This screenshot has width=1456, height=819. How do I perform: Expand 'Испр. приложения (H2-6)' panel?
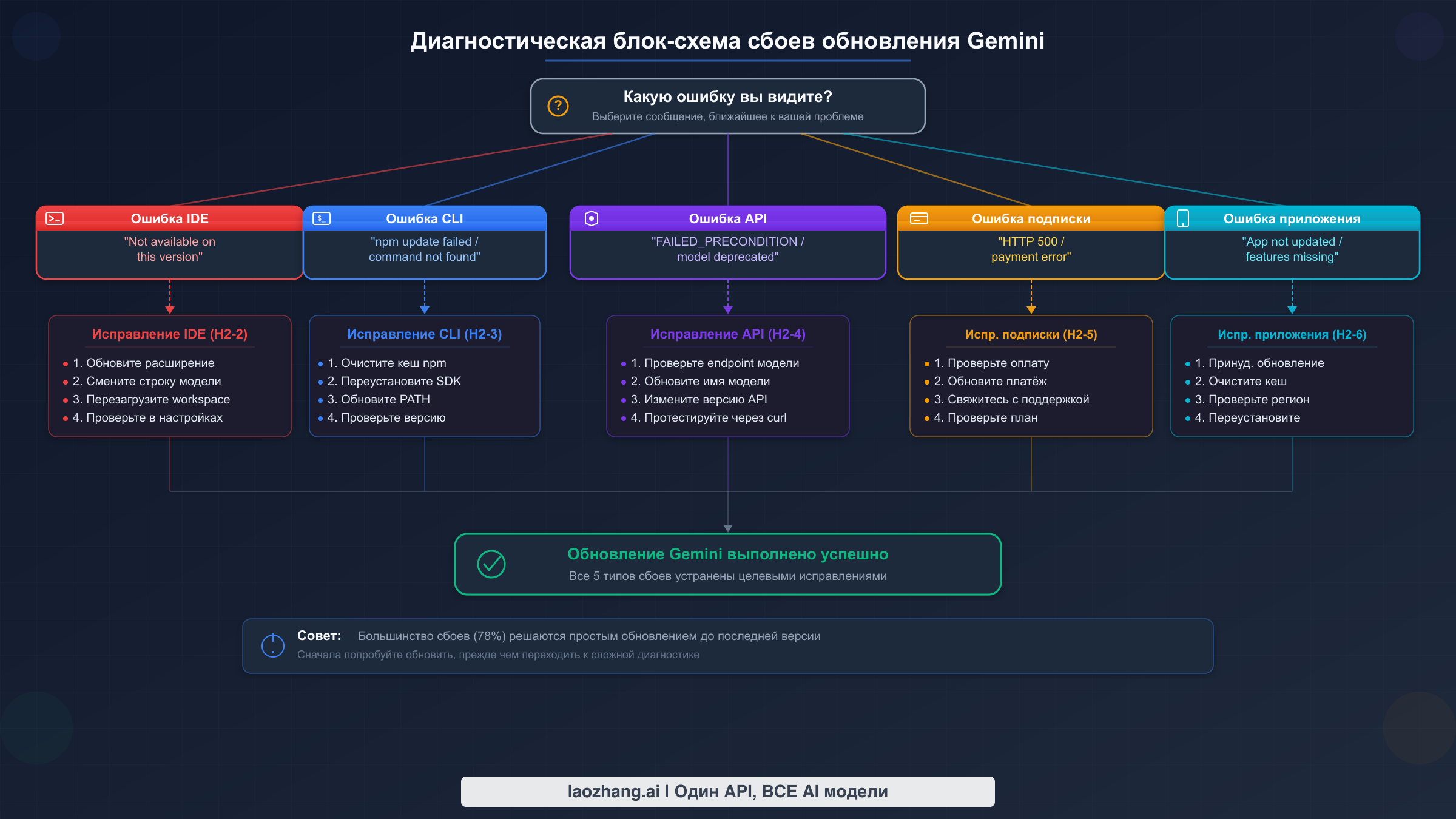coord(1293,334)
